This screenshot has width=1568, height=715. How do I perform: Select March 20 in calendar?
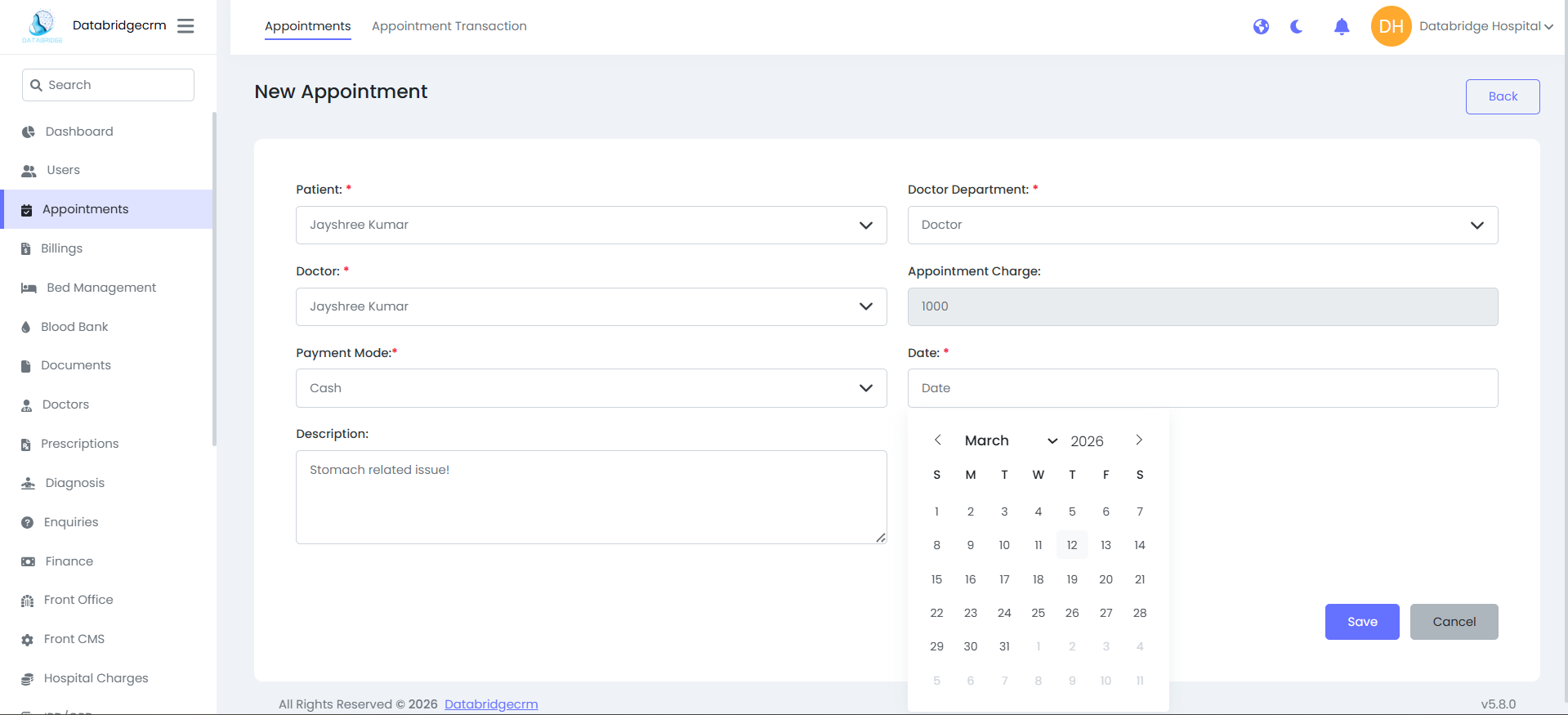click(x=1106, y=579)
